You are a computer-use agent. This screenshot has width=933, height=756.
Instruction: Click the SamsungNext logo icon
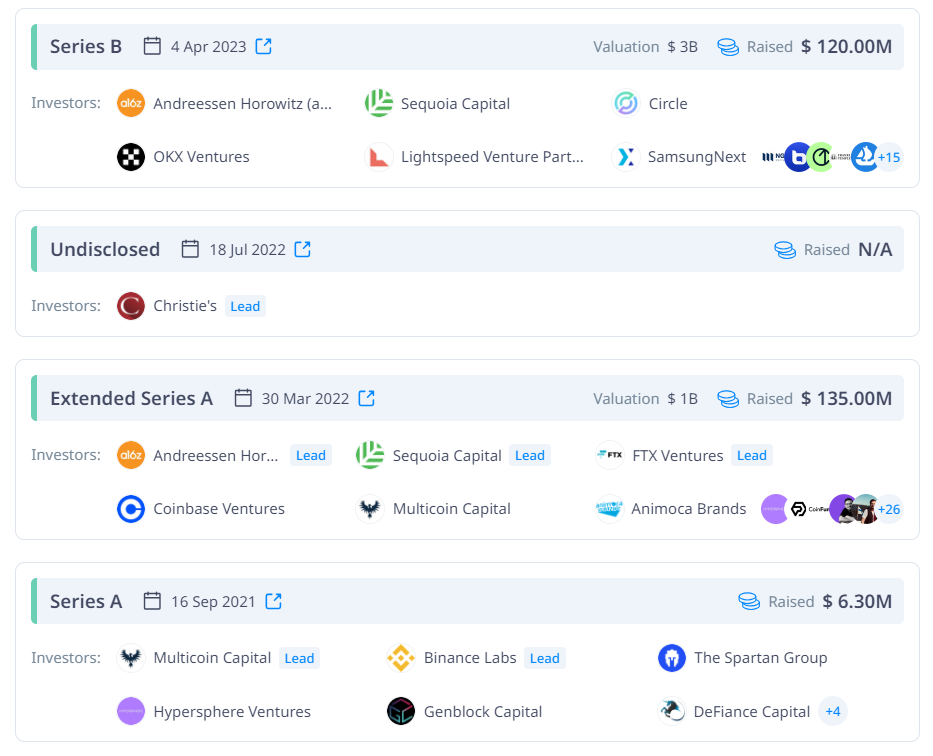[626, 157]
